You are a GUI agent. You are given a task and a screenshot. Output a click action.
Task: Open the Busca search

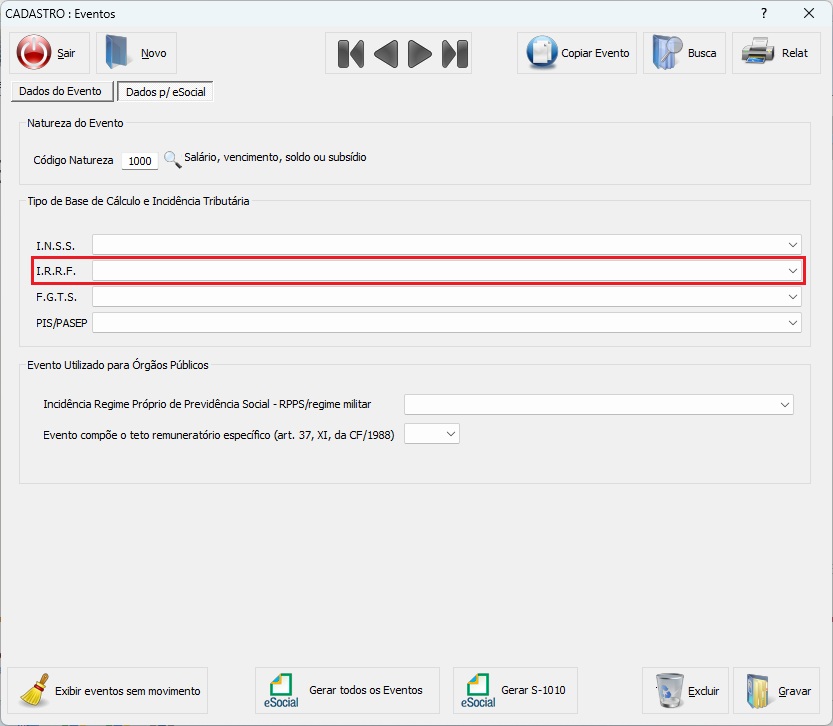pos(685,53)
